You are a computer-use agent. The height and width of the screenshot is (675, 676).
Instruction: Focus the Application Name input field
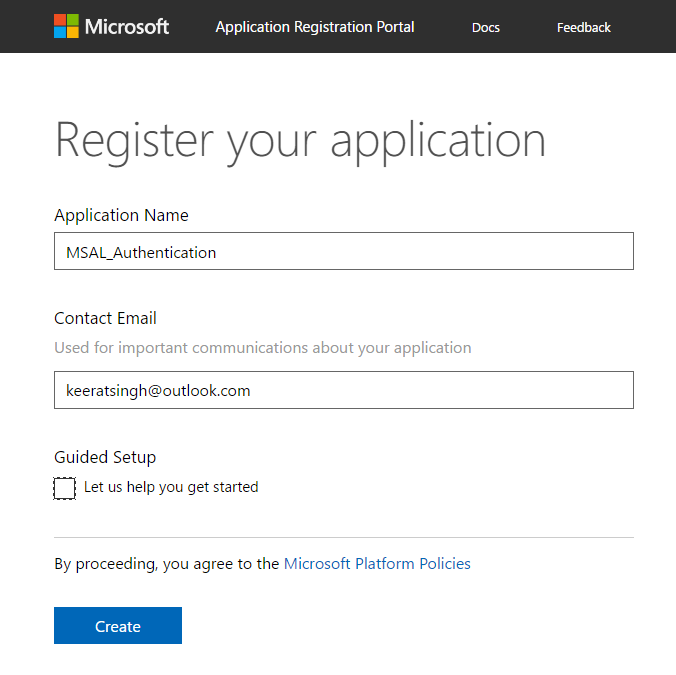click(344, 251)
